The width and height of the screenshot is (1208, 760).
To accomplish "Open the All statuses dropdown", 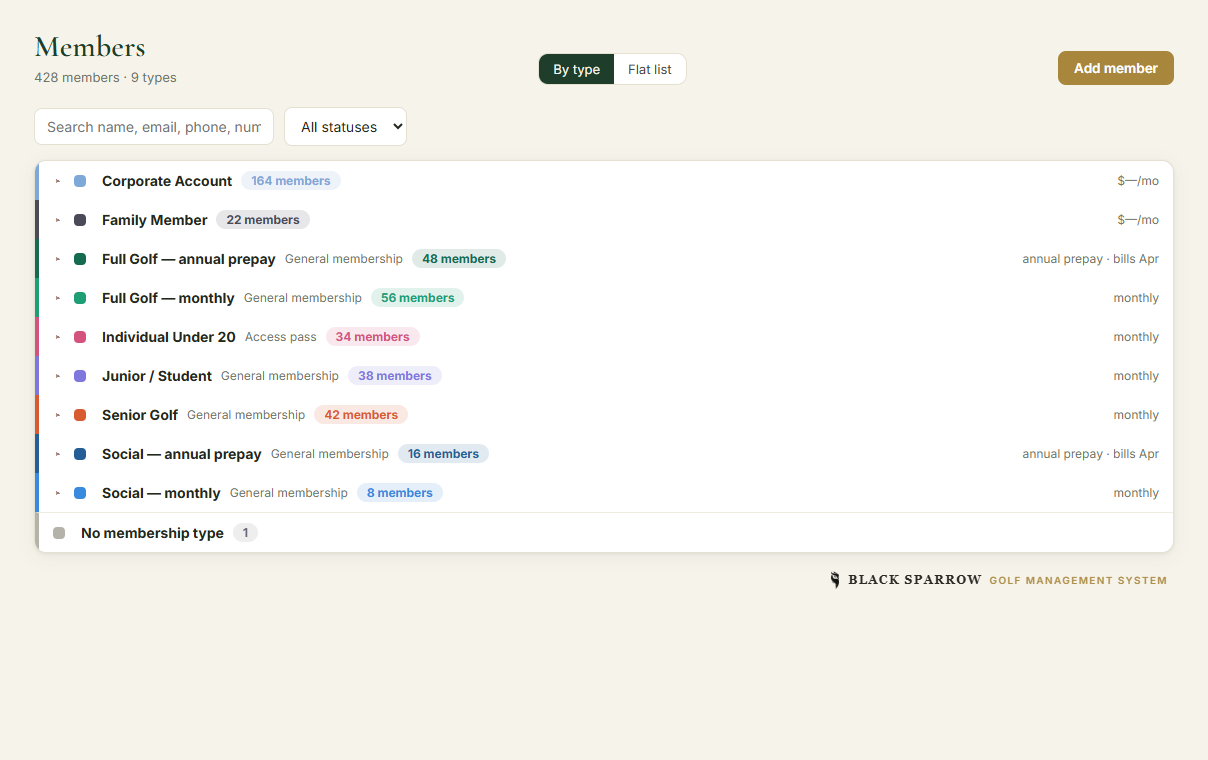I will pyautogui.click(x=345, y=127).
